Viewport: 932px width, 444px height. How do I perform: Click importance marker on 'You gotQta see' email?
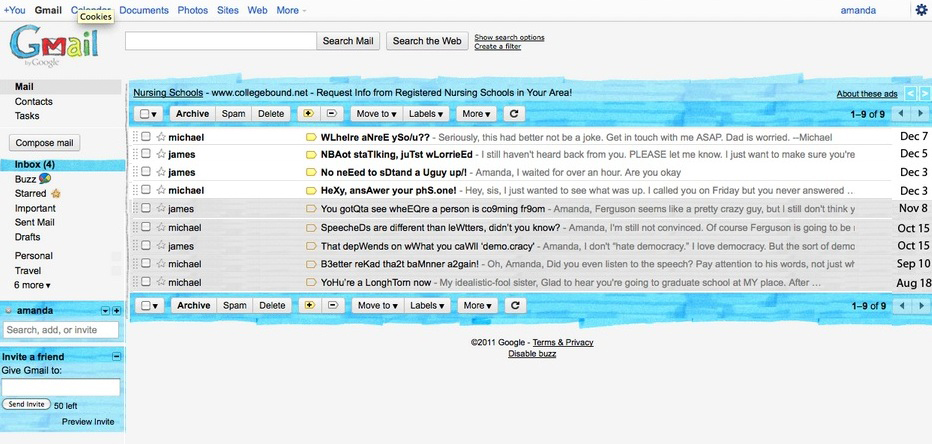[310, 209]
